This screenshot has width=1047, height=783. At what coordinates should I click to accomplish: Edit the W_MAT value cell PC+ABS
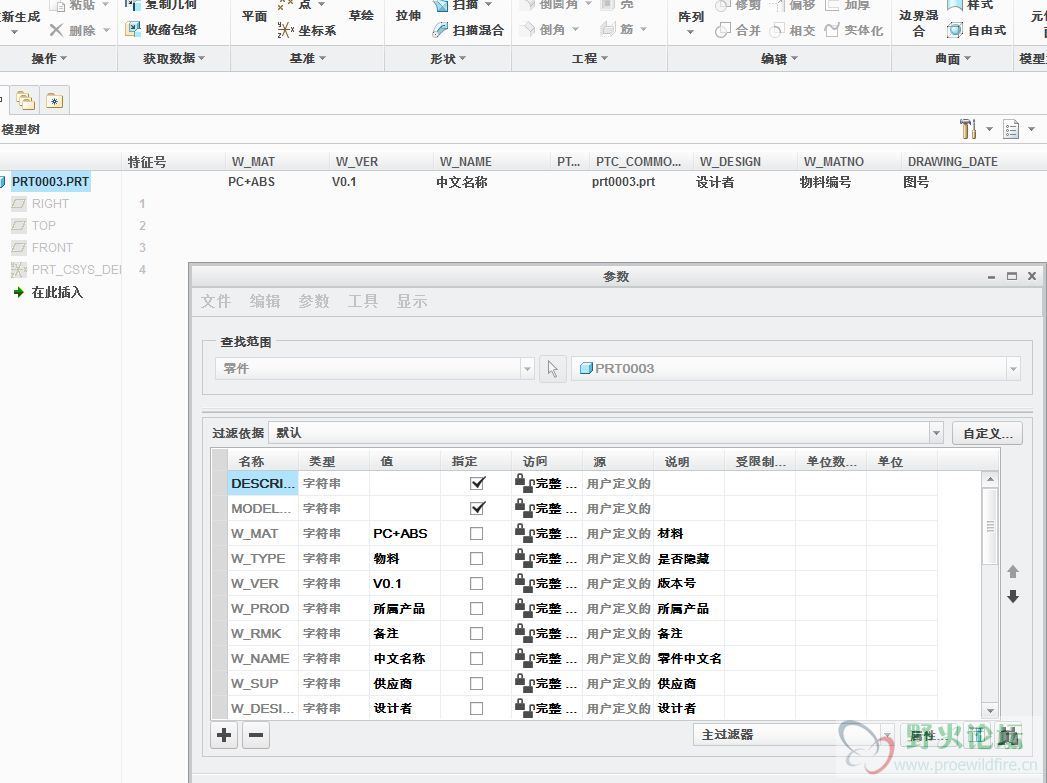click(405, 533)
